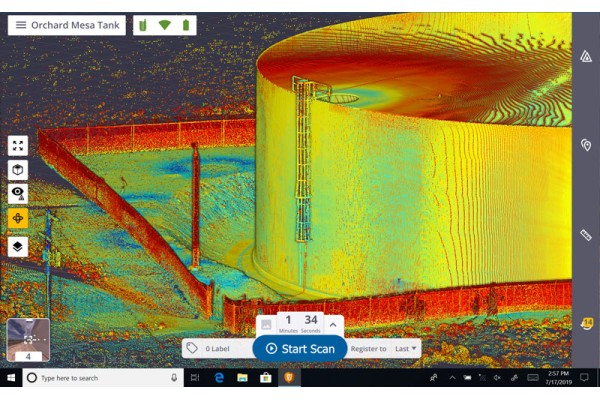This screenshot has height=400, width=600.
Task: Show hidden icons with the tray chevron
Action: (x=452, y=378)
